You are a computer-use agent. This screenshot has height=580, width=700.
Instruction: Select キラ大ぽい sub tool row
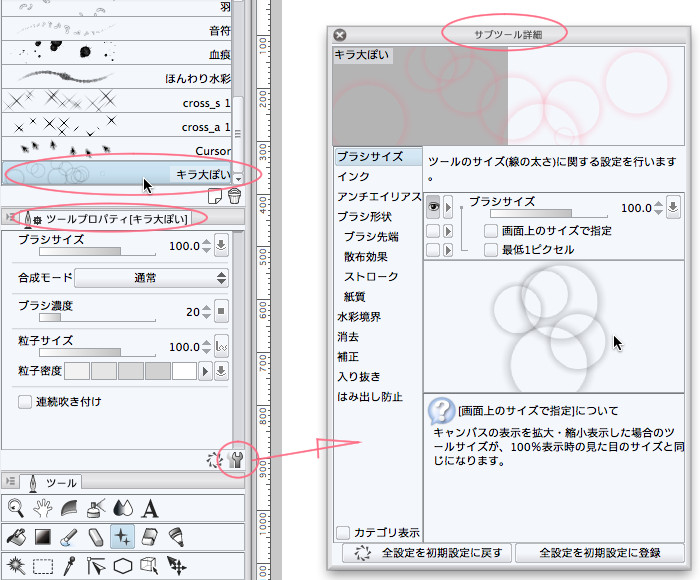116,173
